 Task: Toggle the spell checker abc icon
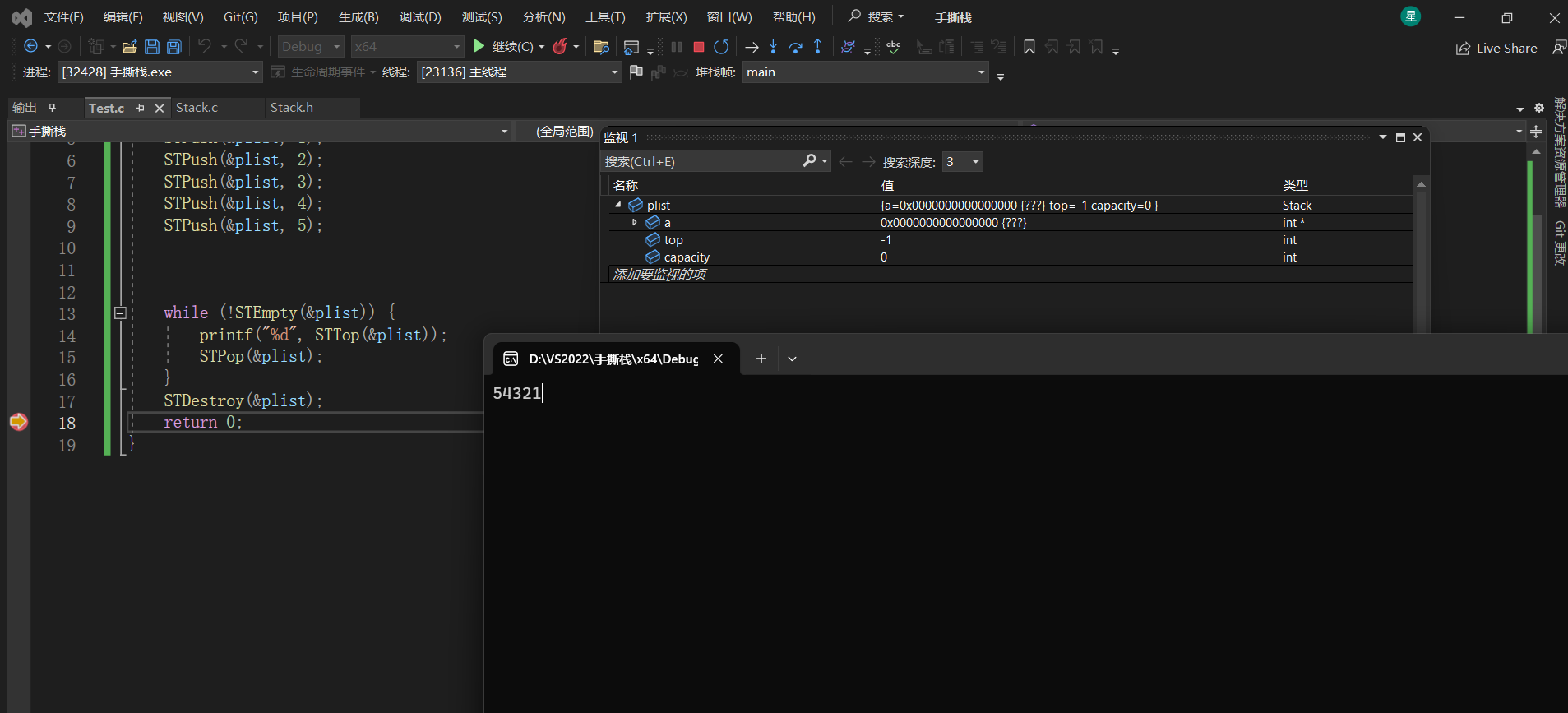(x=893, y=47)
